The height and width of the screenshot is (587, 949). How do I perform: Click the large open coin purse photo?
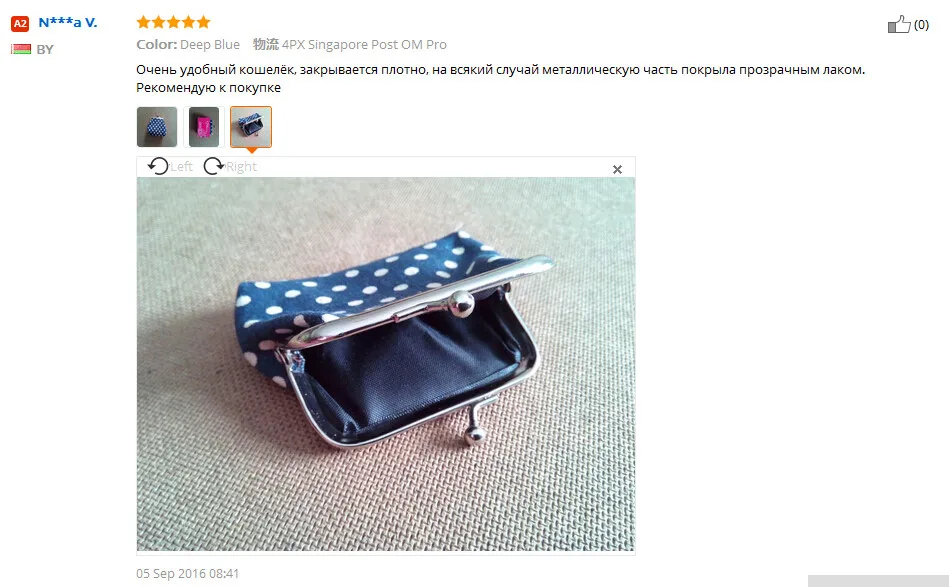point(386,364)
